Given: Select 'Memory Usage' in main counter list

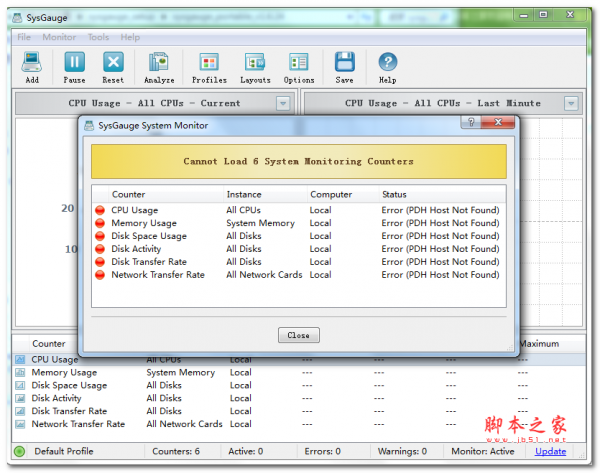Looking at the screenshot, I should [x=298, y=372].
